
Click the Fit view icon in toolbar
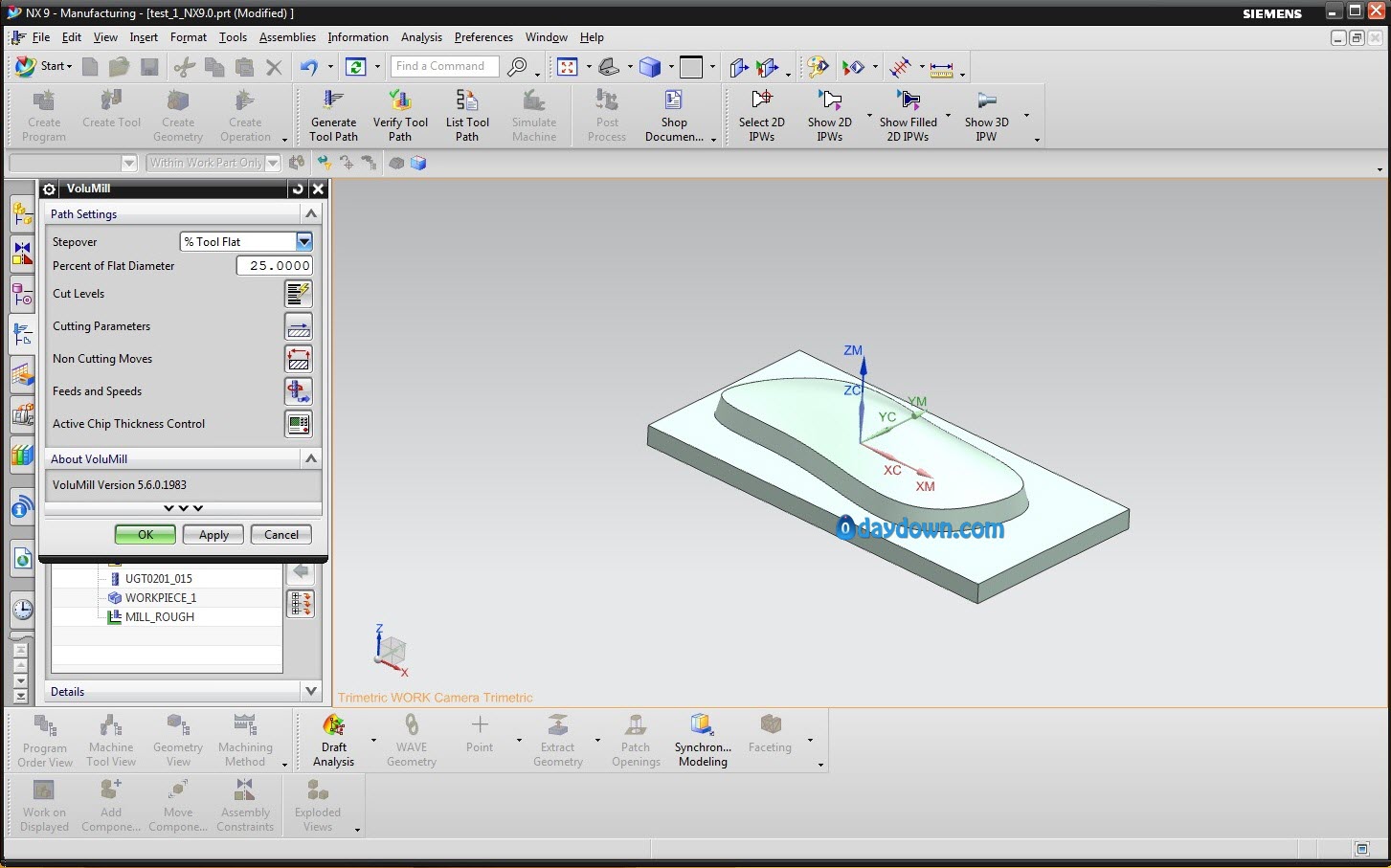(568, 67)
